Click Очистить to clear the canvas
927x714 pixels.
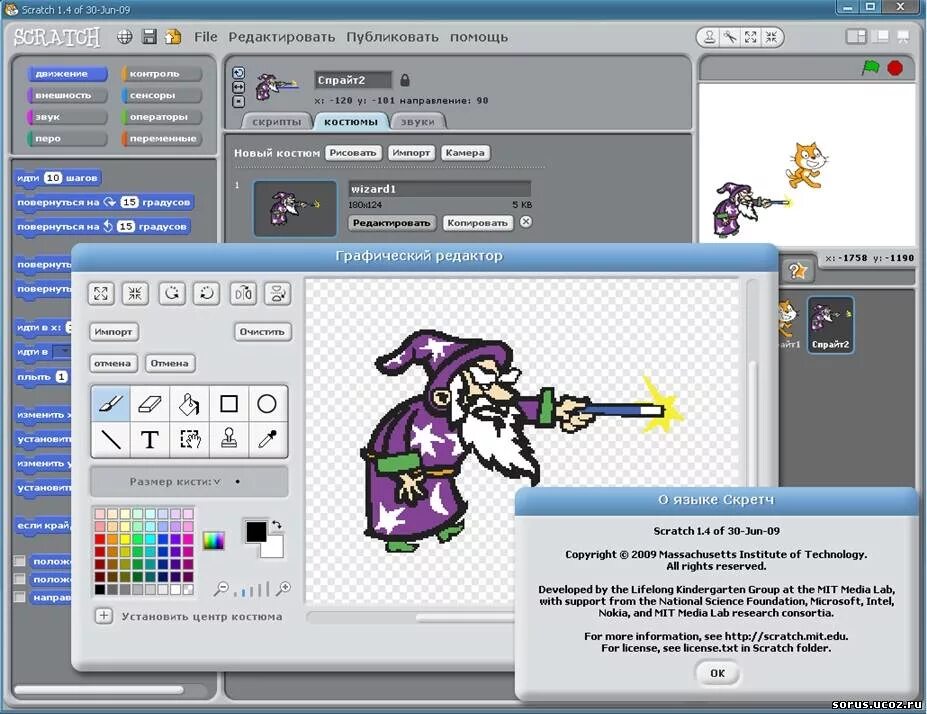(262, 331)
